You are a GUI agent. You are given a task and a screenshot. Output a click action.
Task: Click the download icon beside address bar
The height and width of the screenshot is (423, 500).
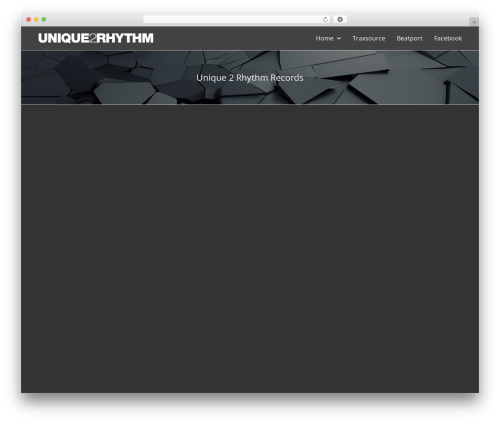pos(340,19)
